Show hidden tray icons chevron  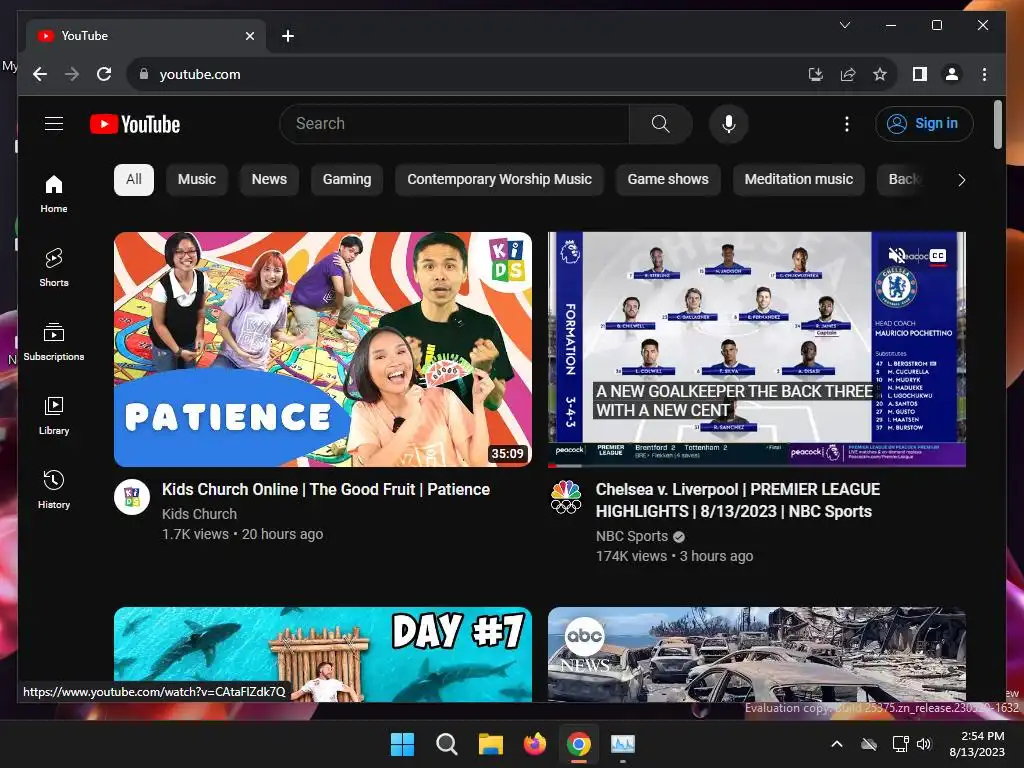[837, 744]
